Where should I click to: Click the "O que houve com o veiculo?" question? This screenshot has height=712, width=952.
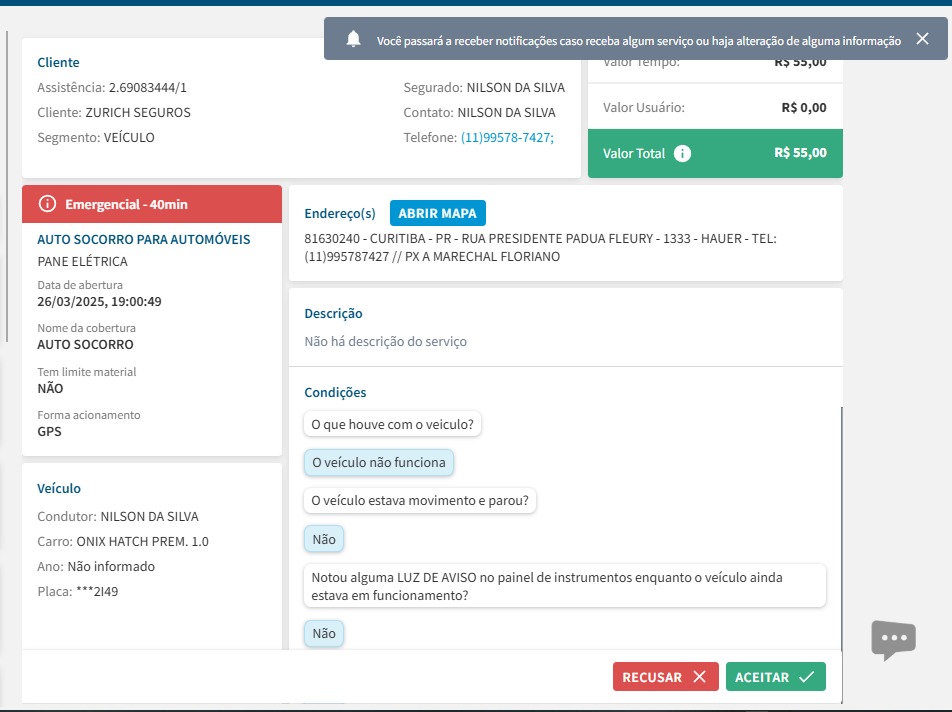pos(393,424)
